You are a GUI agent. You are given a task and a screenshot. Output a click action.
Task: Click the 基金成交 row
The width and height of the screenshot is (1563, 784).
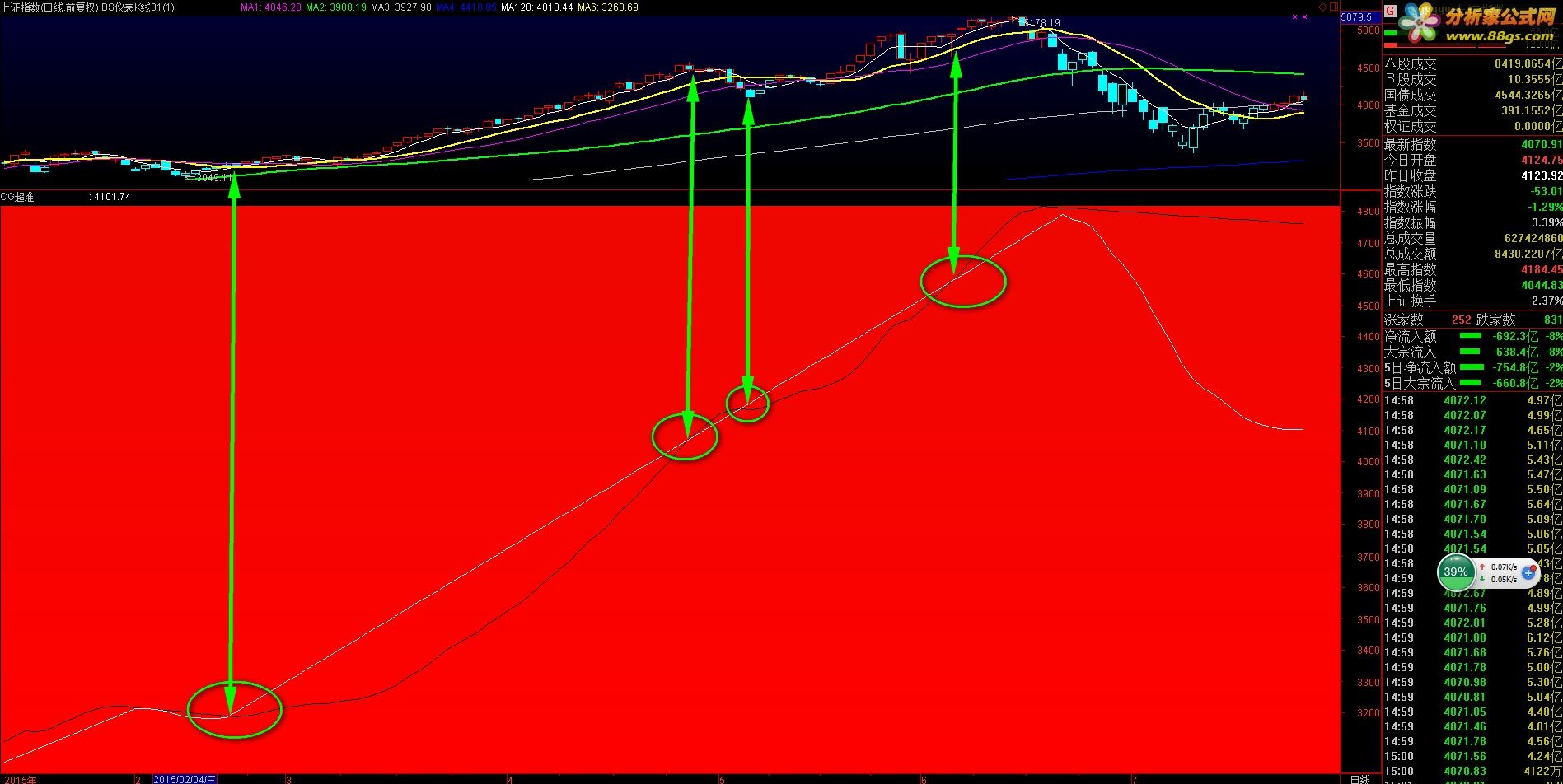pos(1473,110)
